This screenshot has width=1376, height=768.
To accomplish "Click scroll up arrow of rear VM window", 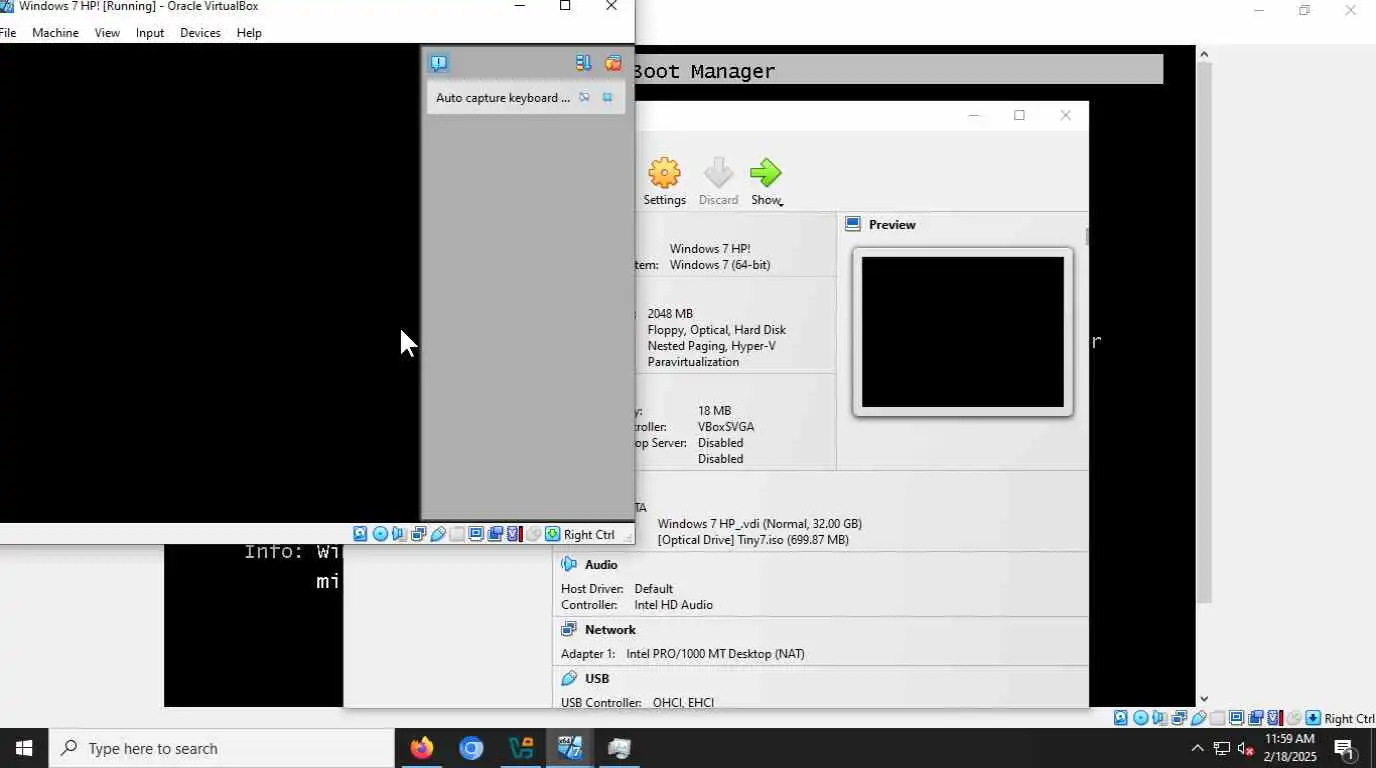I will click(1204, 54).
